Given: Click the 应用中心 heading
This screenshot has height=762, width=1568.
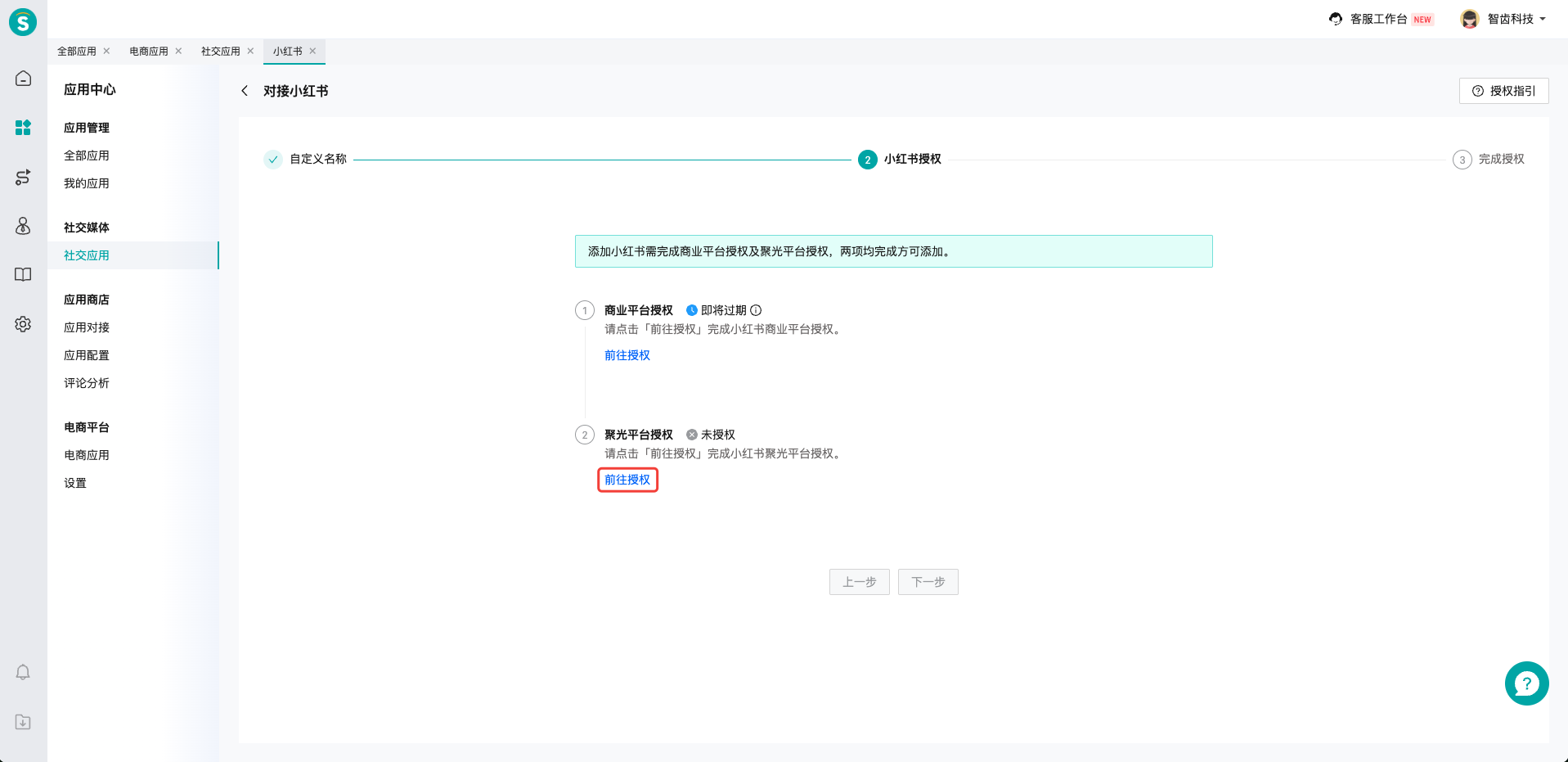Looking at the screenshot, I should (x=90, y=89).
